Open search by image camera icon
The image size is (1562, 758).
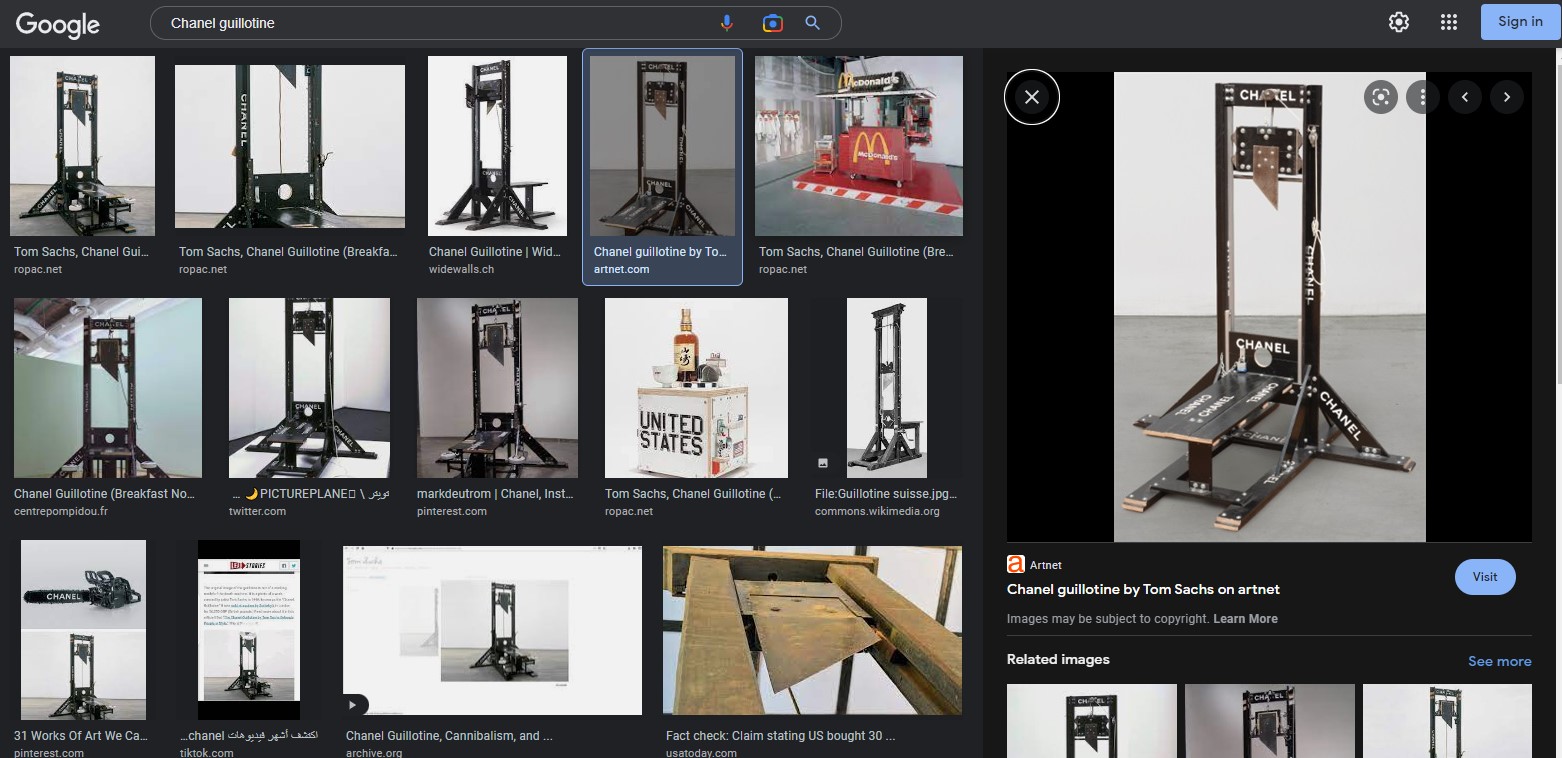[772, 23]
